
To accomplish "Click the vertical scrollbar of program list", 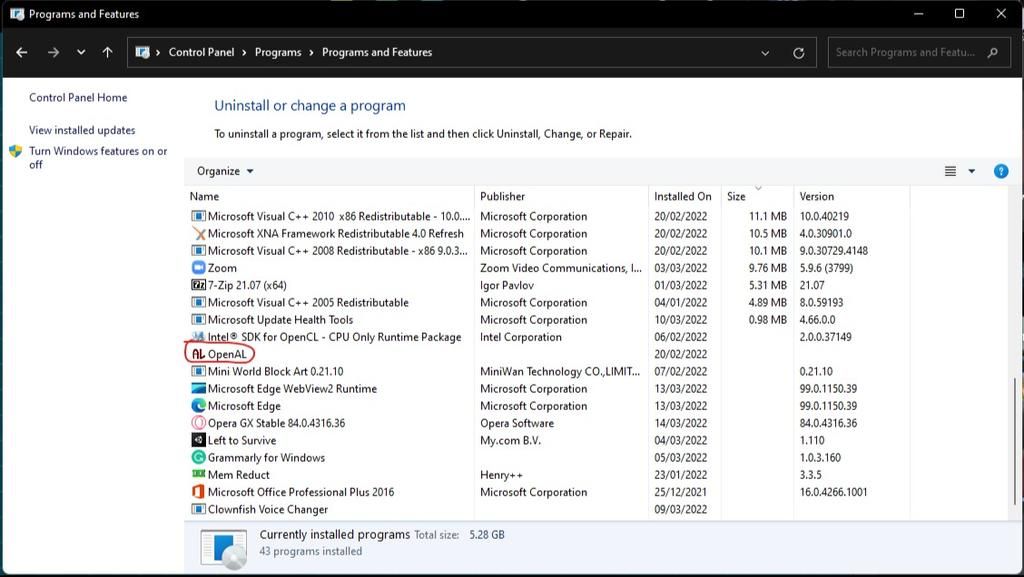I will [x=1014, y=441].
